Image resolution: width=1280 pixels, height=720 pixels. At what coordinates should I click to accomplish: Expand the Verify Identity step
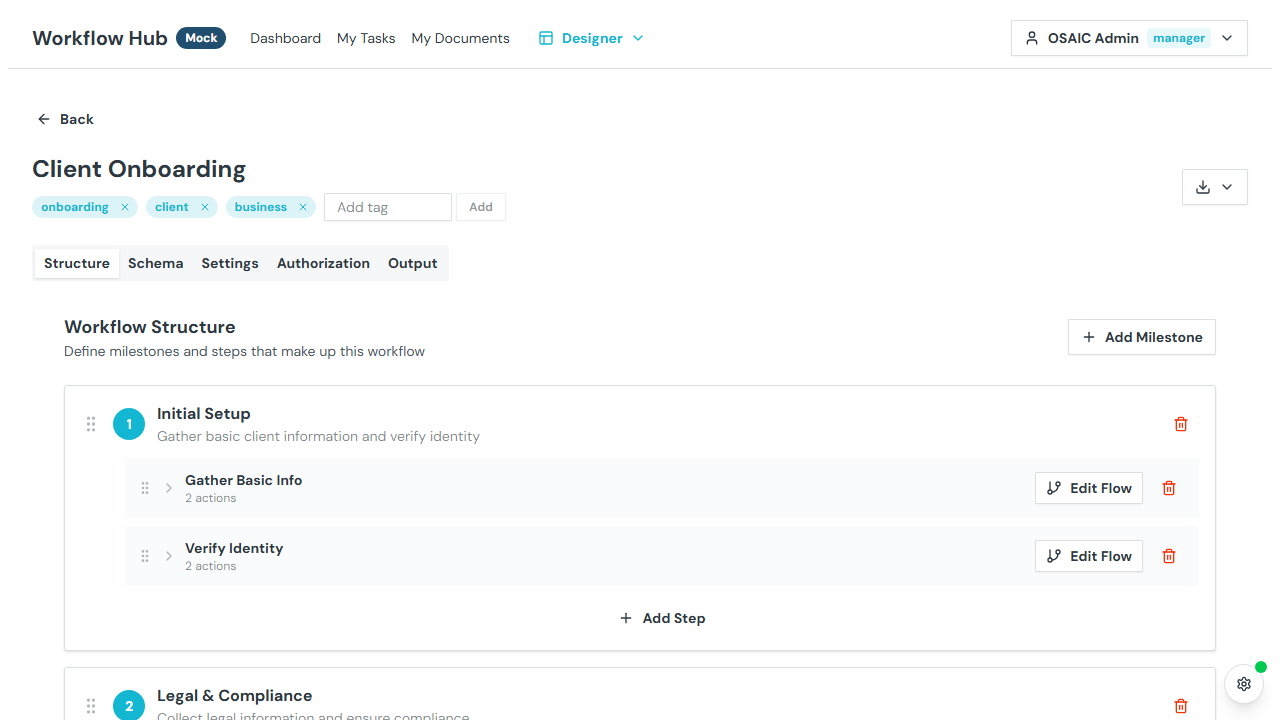(x=169, y=556)
